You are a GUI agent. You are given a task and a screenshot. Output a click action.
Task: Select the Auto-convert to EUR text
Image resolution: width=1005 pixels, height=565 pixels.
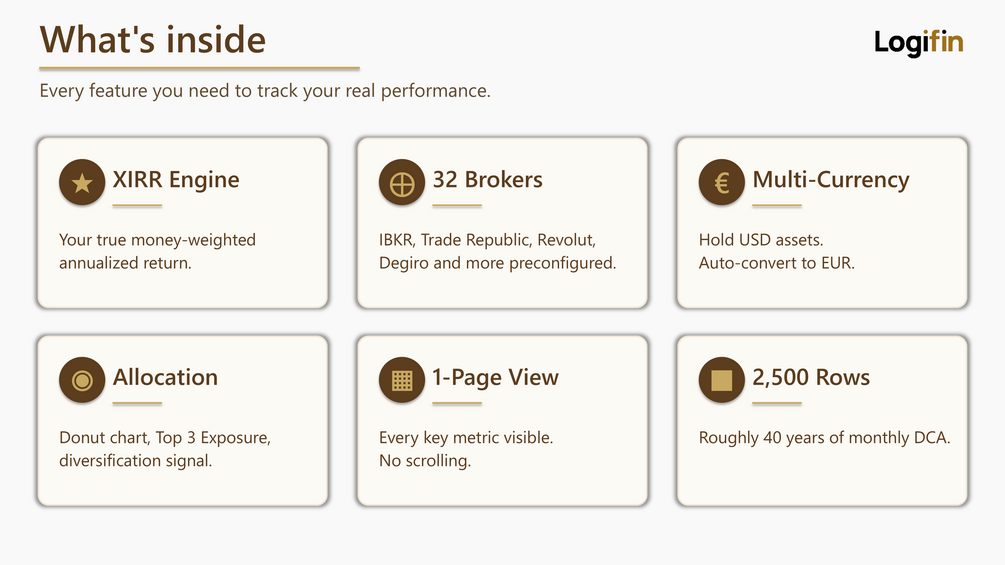click(x=777, y=263)
